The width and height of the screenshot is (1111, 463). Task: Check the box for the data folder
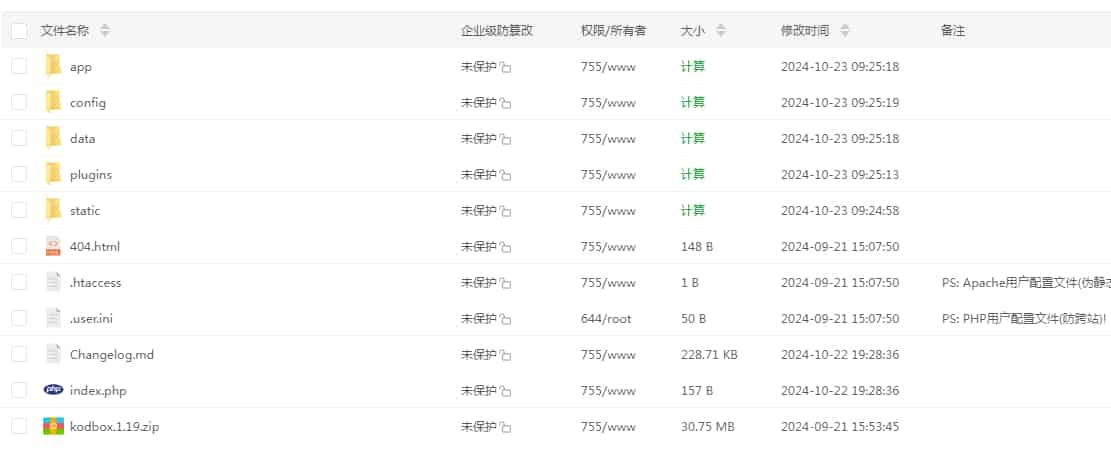[x=19, y=139]
